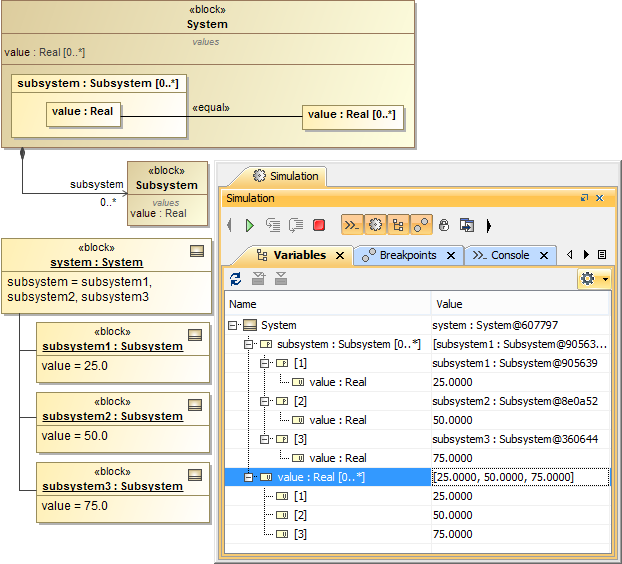Show the tab list menu icon
The height and width of the screenshot is (564, 622).
602,255
